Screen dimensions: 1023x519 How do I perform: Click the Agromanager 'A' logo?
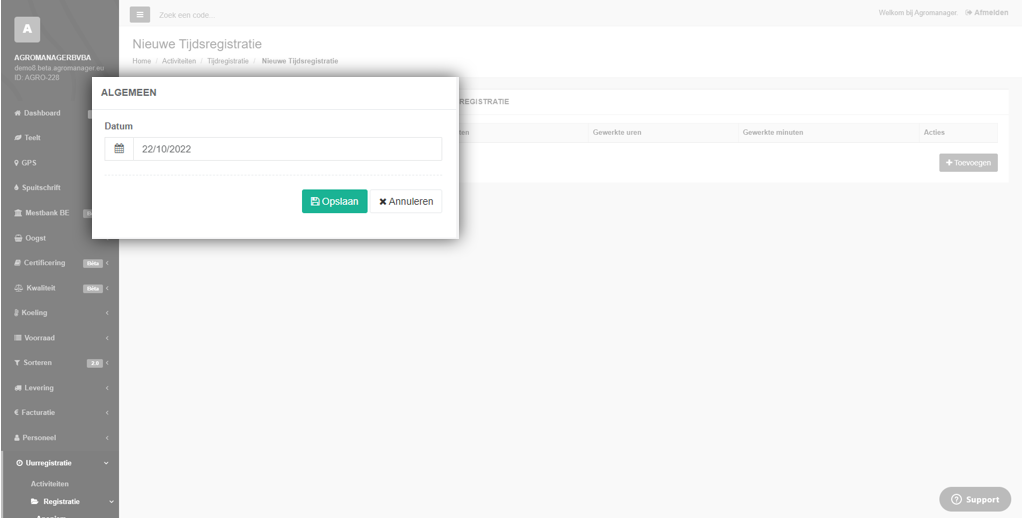pyautogui.click(x=27, y=30)
